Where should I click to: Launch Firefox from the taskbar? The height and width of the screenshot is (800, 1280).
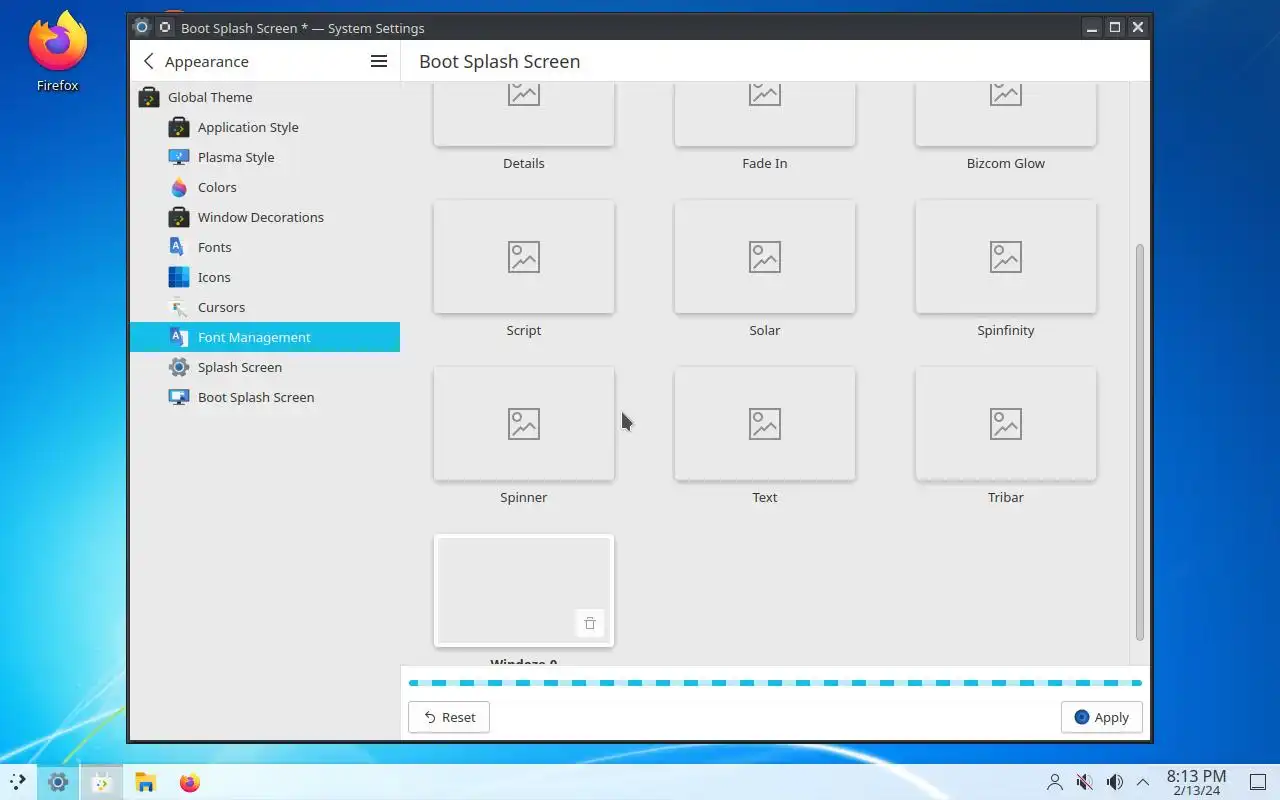(x=189, y=782)
